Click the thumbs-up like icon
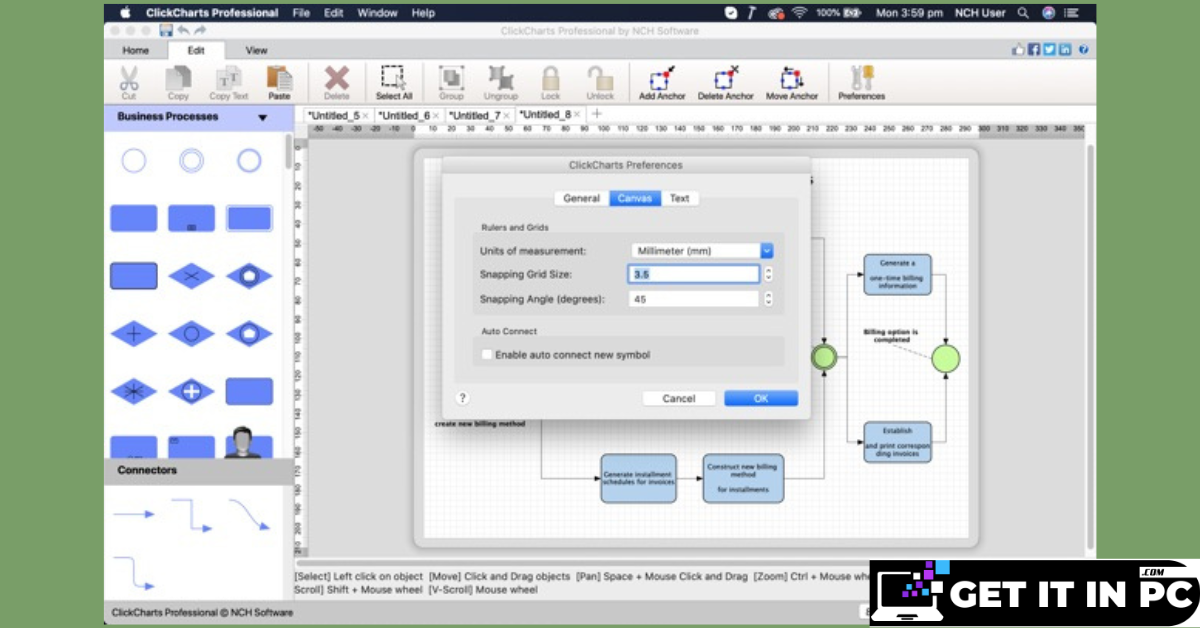The image size is (1200, 628). click(1019, 49)
